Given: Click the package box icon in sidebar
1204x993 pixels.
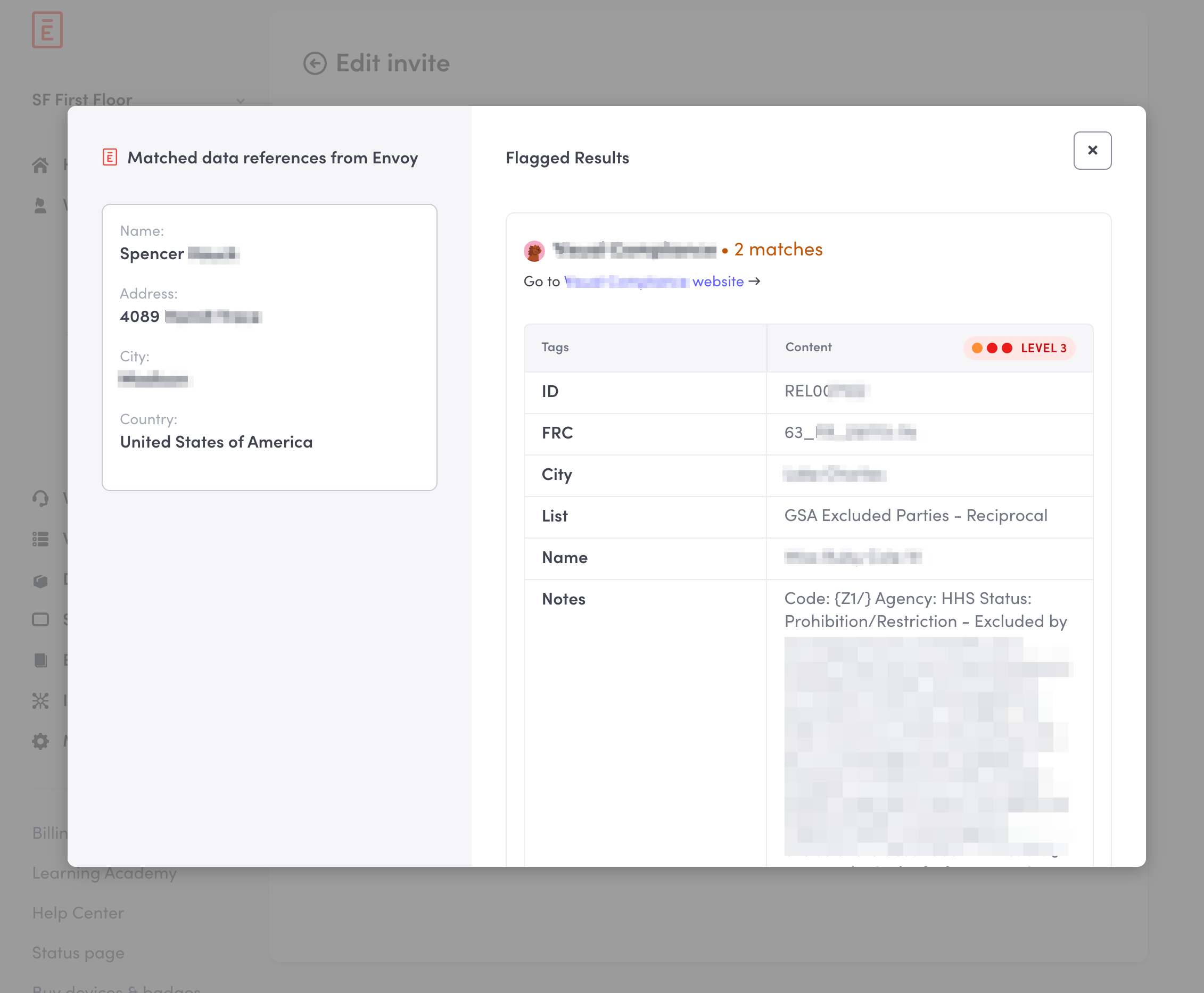Looking at the screenshot, I should [x=40, y=580].
